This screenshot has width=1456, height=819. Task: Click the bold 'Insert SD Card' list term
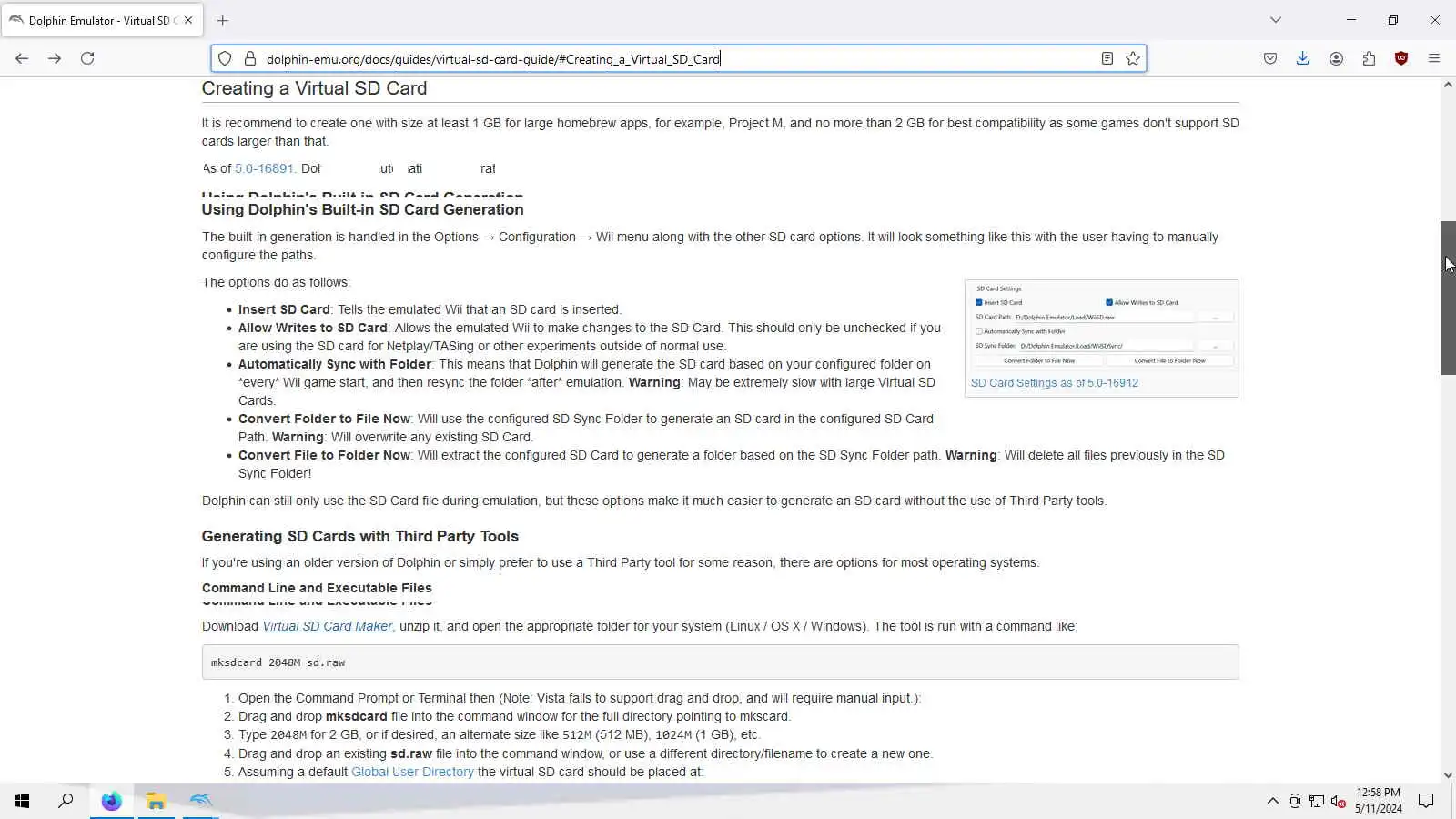[284, 309]
